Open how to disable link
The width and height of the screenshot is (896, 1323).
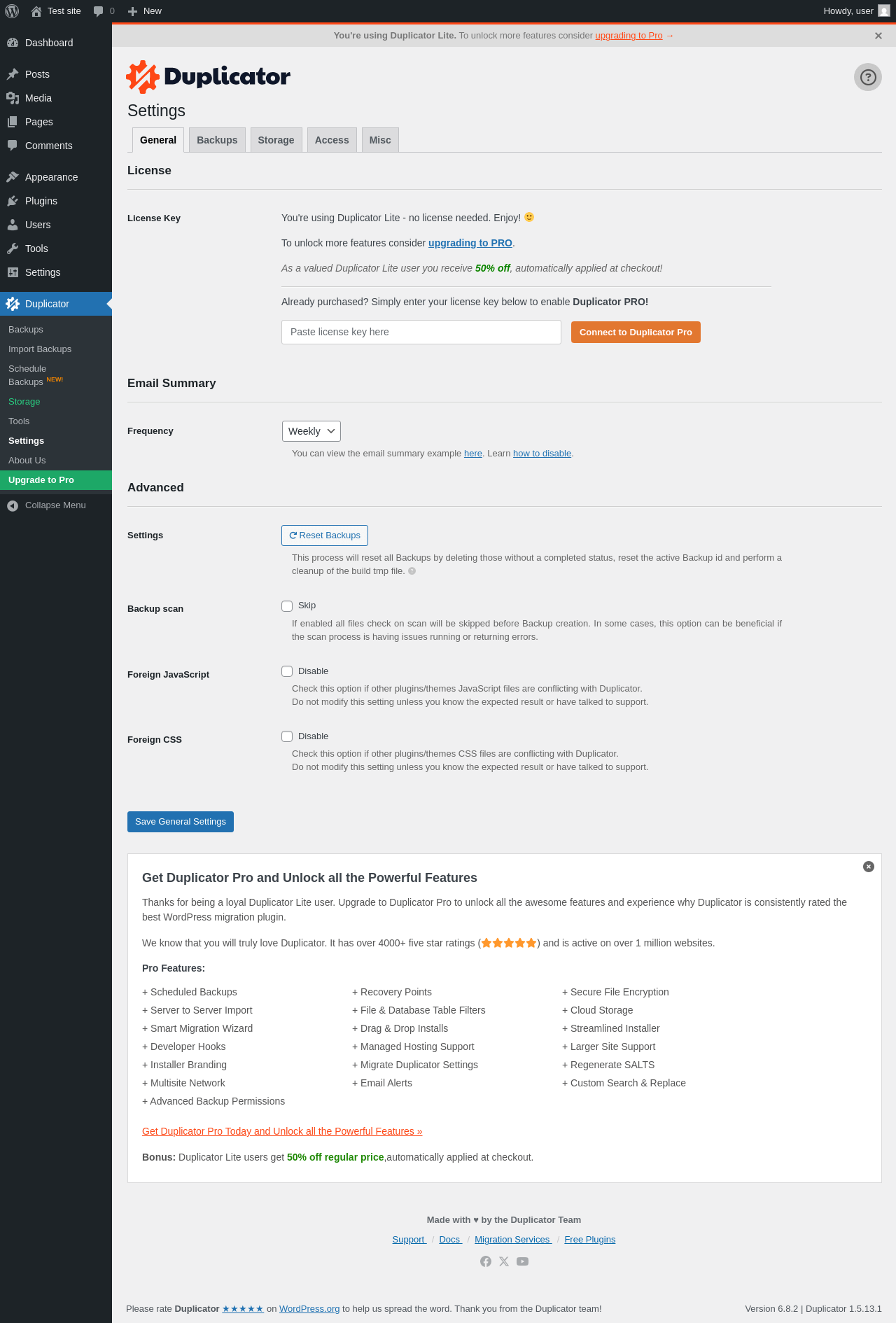click(x=542, y=454)
